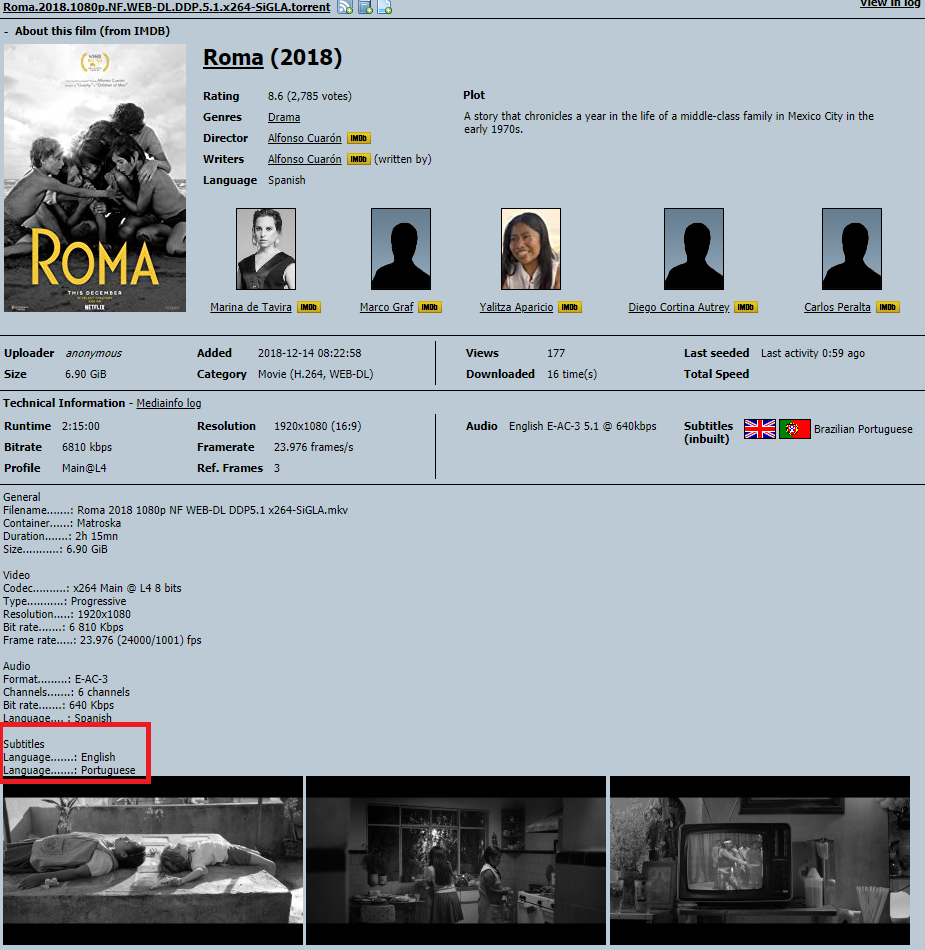925x950 pixels.
Task: Open Marina de Tavira's name link
Action: [x=251, y=307]
